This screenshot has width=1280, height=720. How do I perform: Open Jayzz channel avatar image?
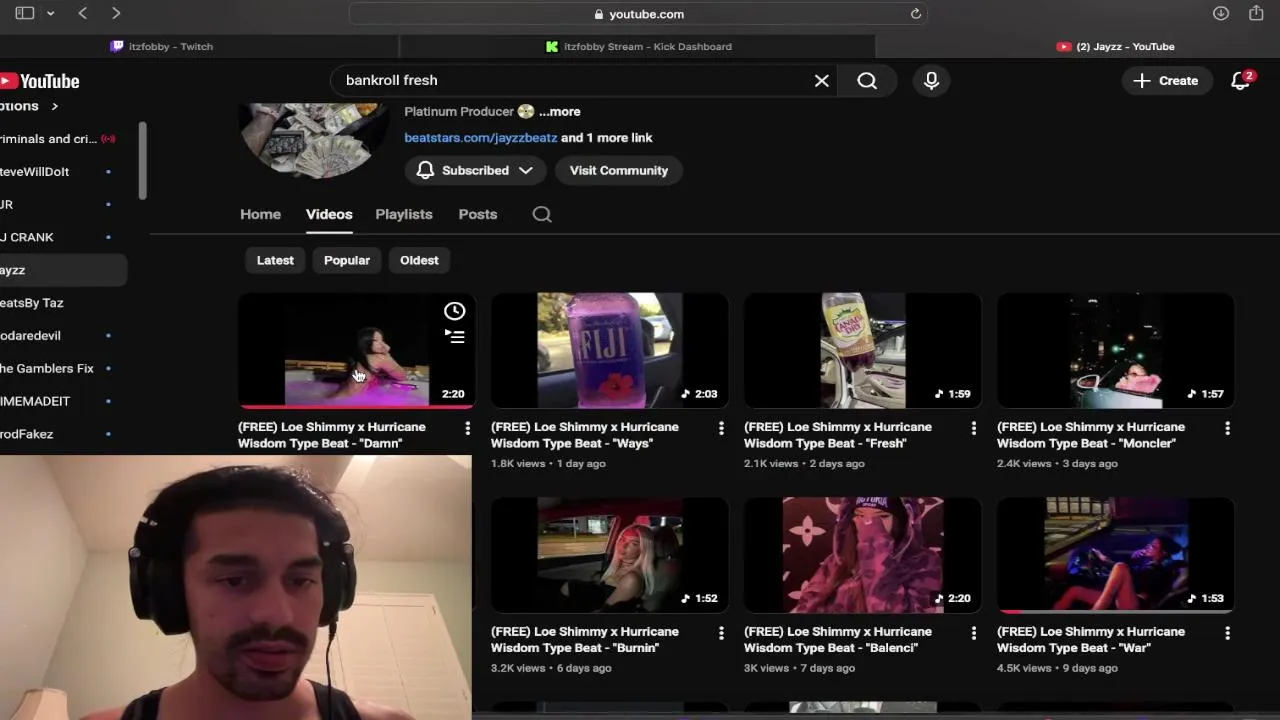tap(314, 140)
